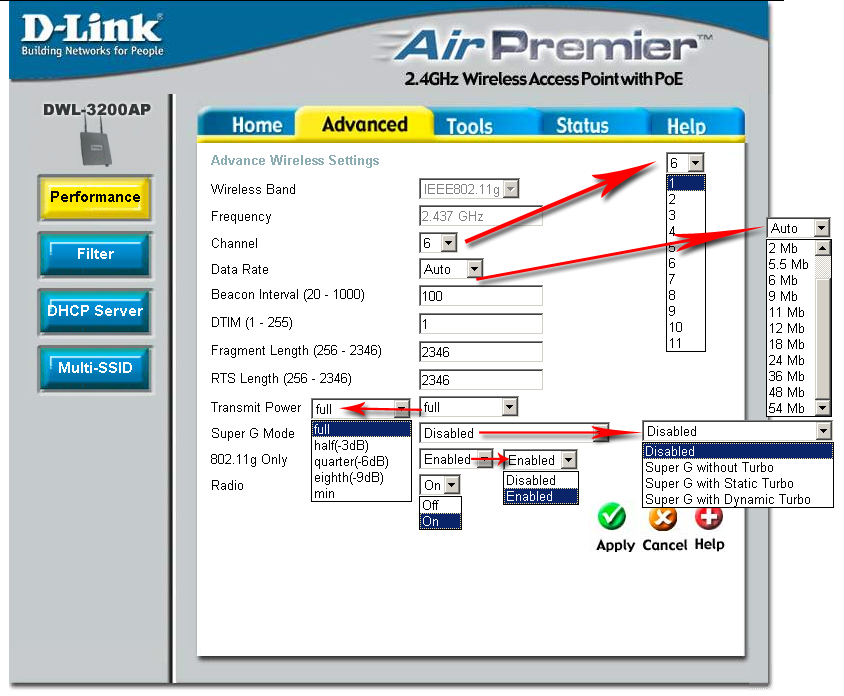844x696 pixels.
Task: Click the red Help plus icon
Action: 708,517
